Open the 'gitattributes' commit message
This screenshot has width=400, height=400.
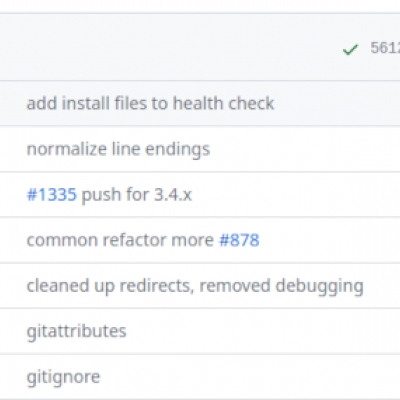coord(76,331)
